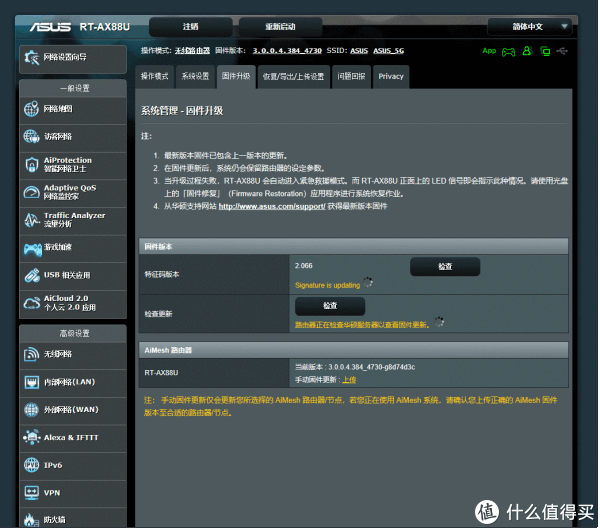Screen dimensions: 600x530
Task: Click the 系统管理 - 固件升级 heading
Action: point(183,111)
